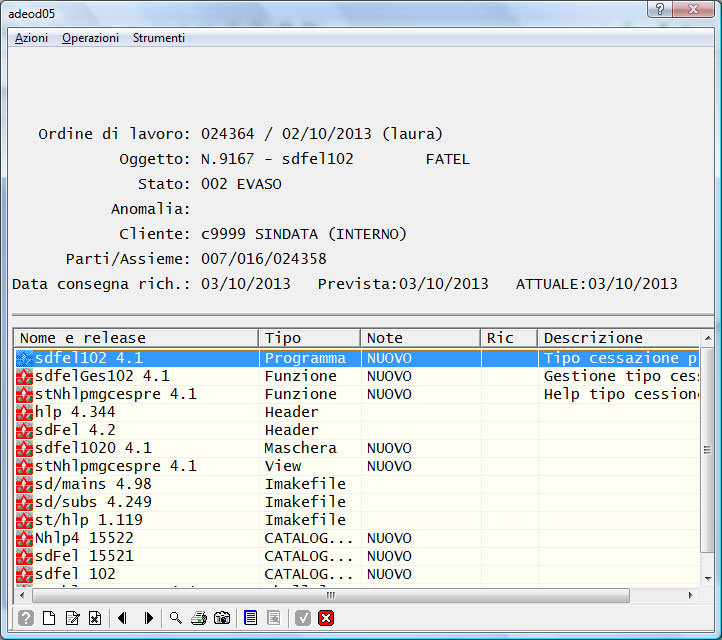Screen dimensions: 722x640
Task: Click the vertical scrollbar thumb
Action: coord(707,450)
